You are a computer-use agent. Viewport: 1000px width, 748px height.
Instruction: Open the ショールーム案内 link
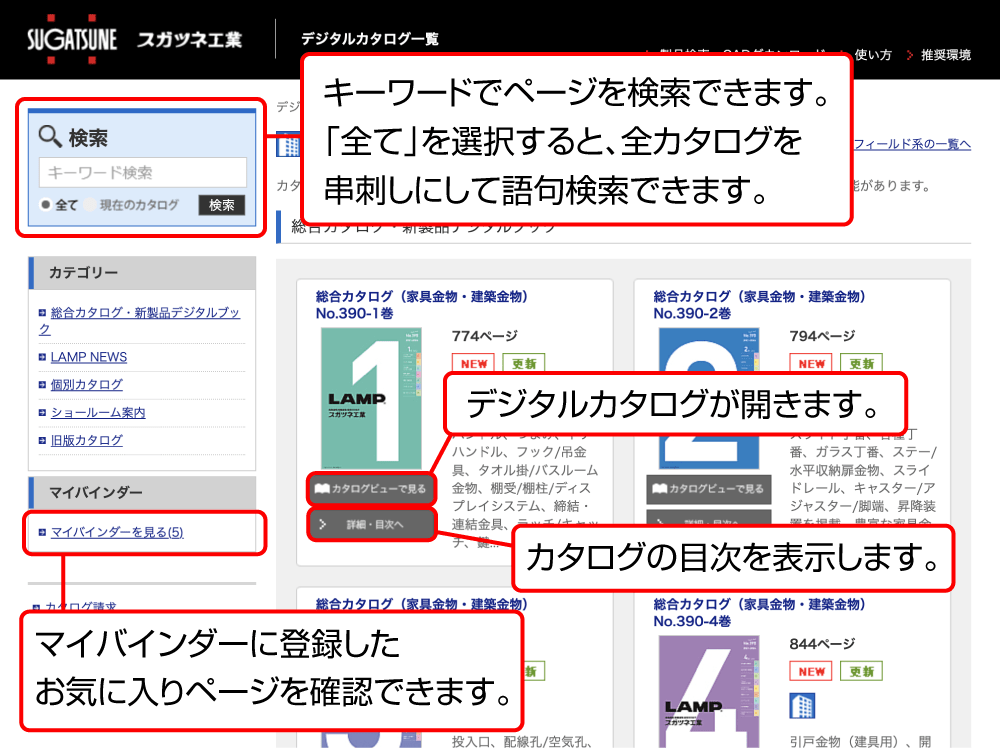[98, 413]
